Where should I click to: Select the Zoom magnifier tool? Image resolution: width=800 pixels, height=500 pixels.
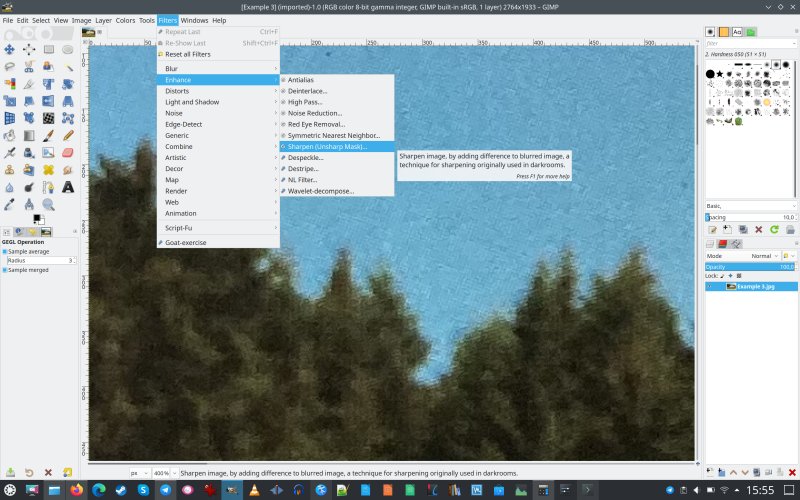[x=48, y=205]
